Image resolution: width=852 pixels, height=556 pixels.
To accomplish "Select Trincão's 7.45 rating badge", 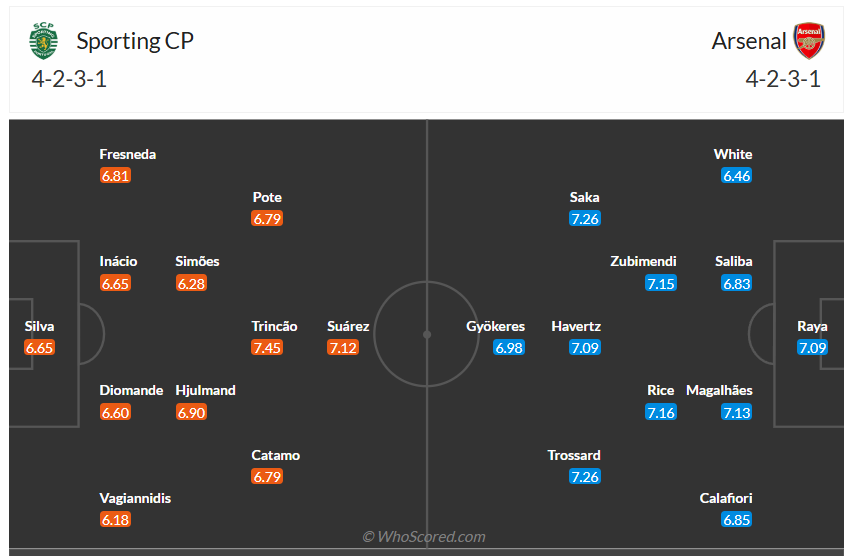I will coord(267,348).
